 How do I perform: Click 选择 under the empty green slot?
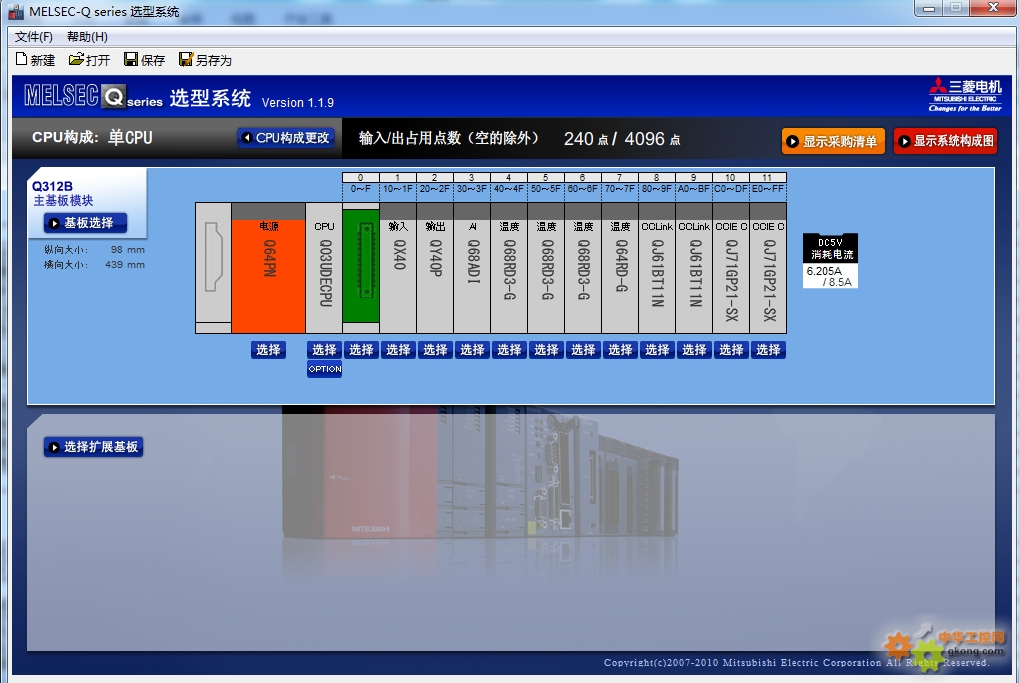[x=361, y=350]
